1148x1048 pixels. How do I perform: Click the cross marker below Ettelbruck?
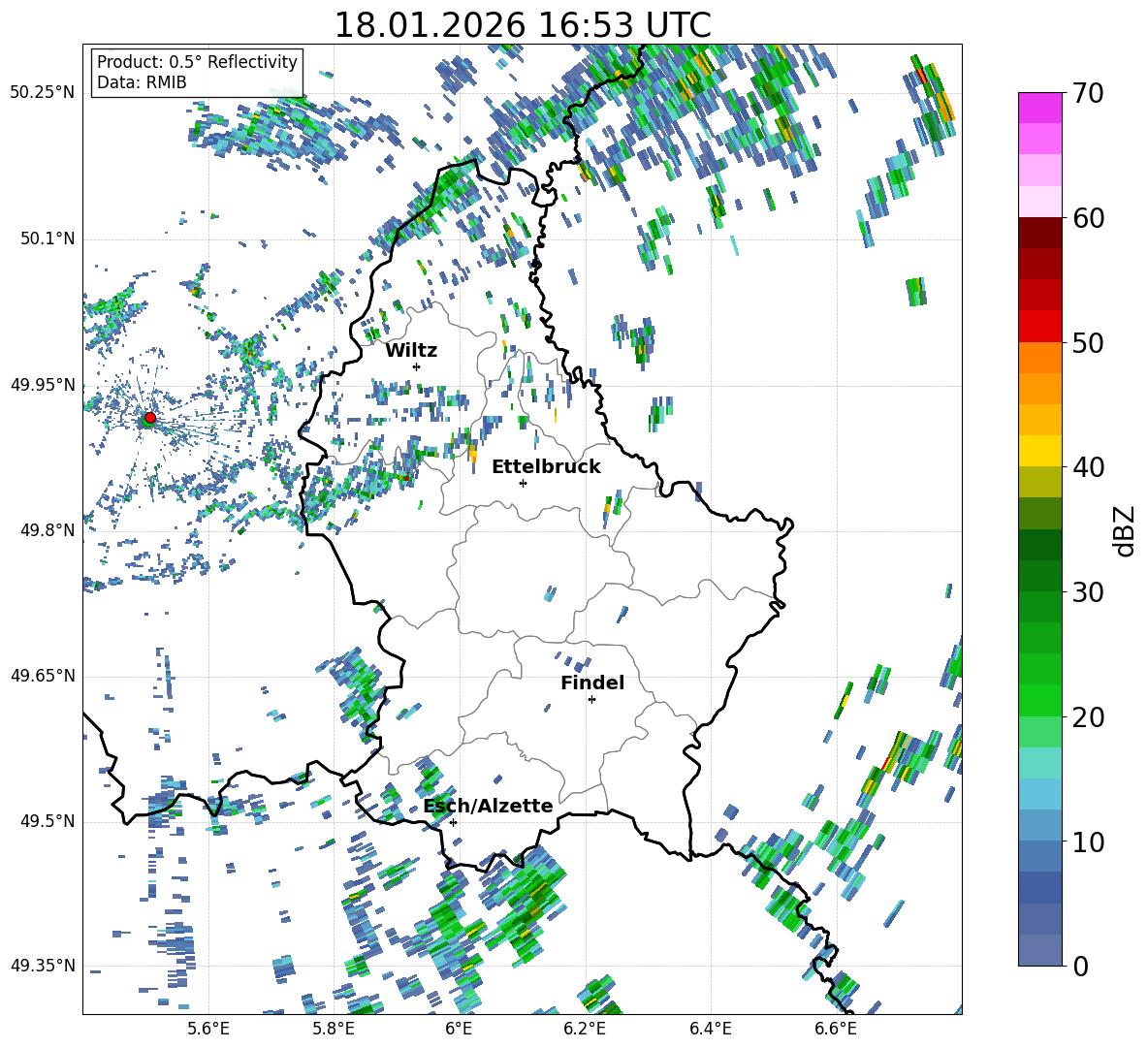tap(523, 483)
